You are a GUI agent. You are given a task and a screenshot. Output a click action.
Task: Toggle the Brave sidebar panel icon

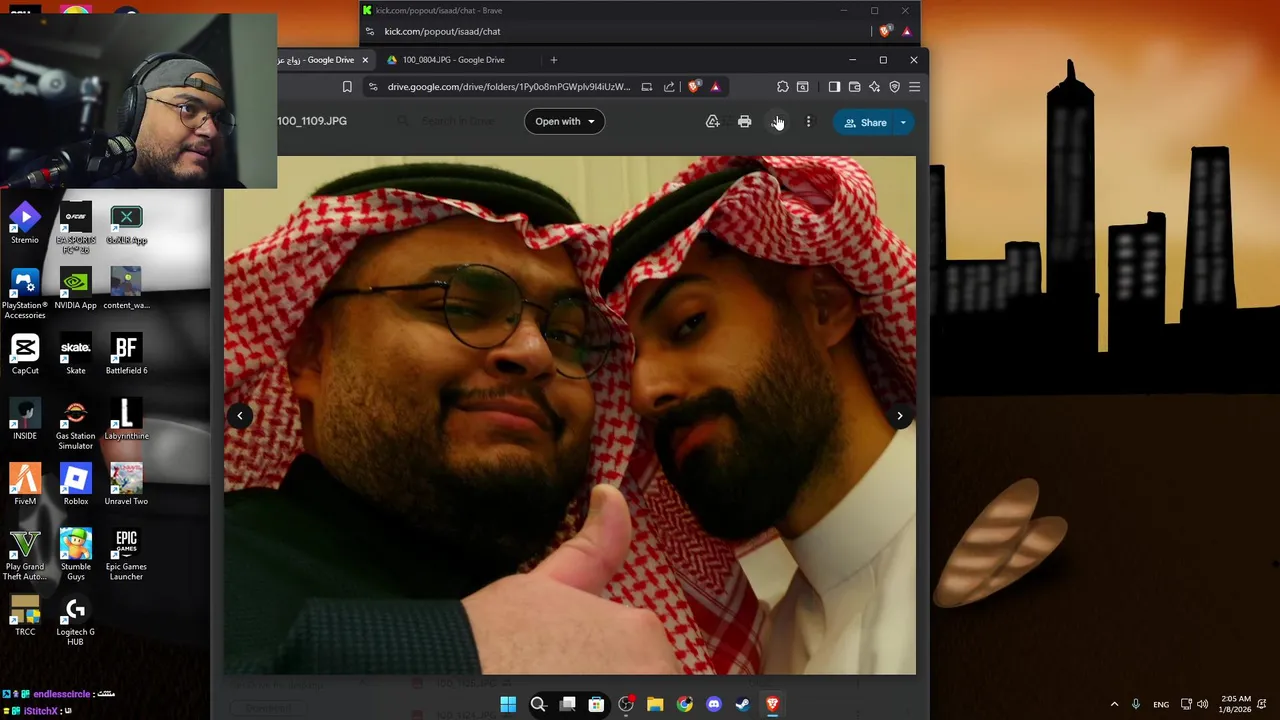click(x=834, y=87)
